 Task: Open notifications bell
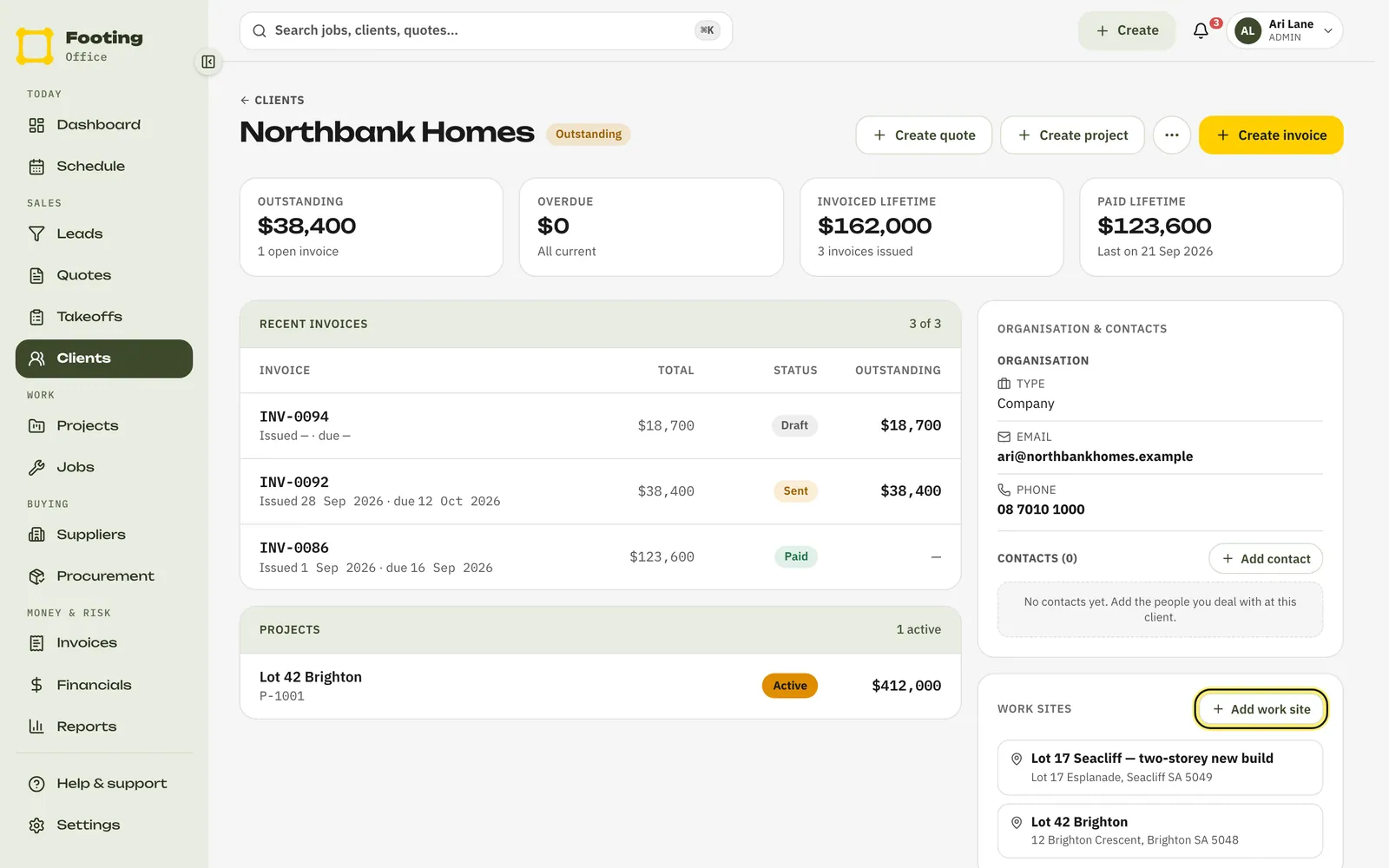(x=1201, y=30)
